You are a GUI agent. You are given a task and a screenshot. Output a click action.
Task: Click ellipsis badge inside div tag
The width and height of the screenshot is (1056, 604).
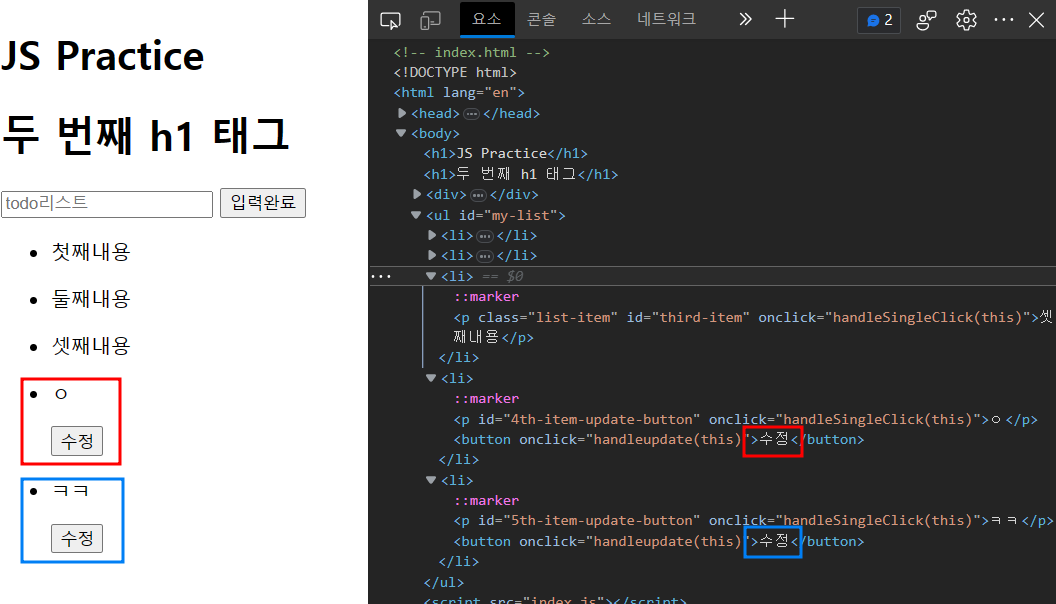click(x=478, y=195)
